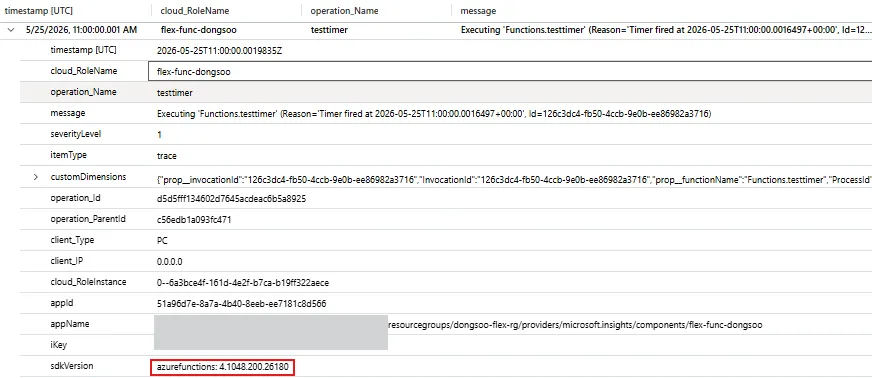The height and width of the screenshot is (378, 872).
Task: Select the flex-func-dongsoo value field for cloud_RoleName
Action: pyautogui.click(x=511, y=72)
